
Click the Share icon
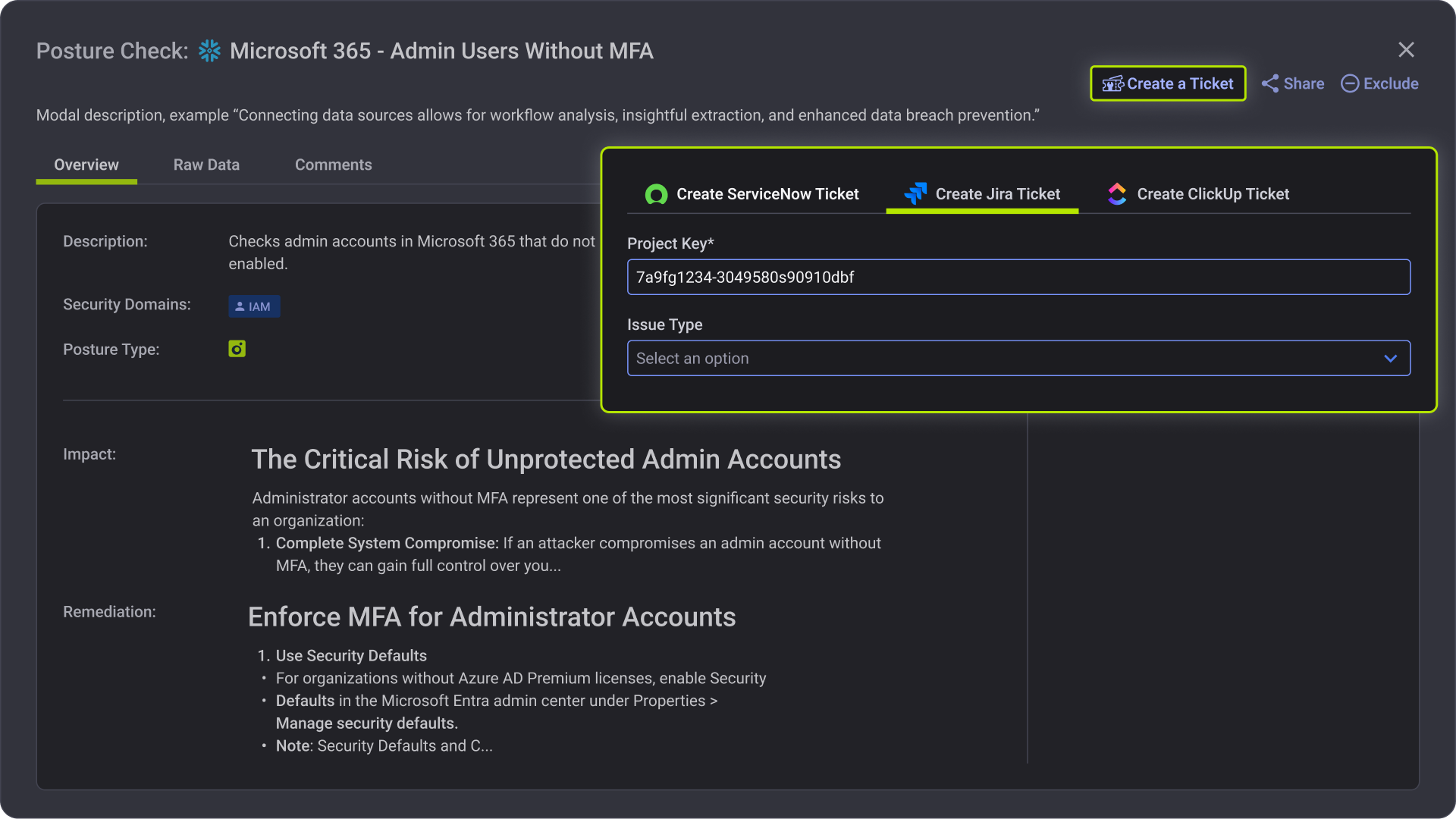1270,83
